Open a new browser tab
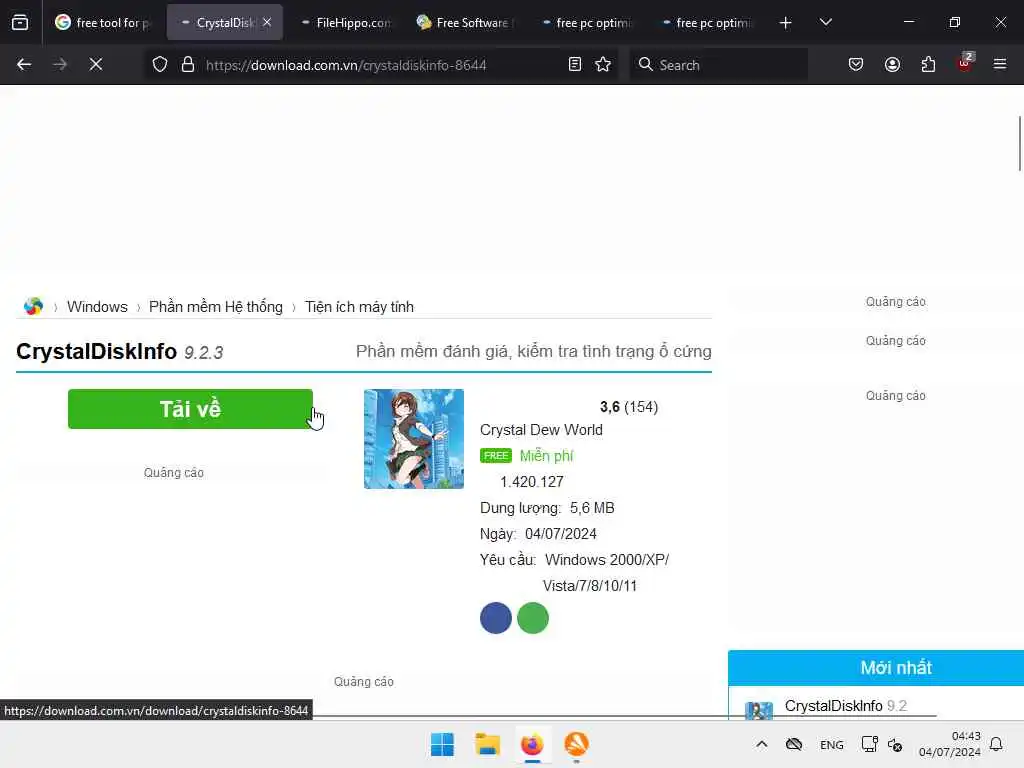The image size is (1024, 768). click(x=786, y=23)
